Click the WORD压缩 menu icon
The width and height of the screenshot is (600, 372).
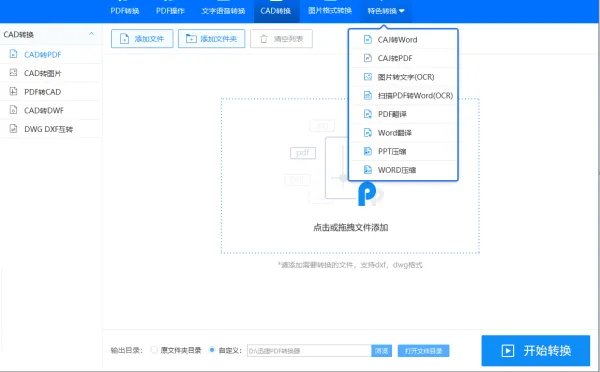pyautogui.click(x=367, y=170)
